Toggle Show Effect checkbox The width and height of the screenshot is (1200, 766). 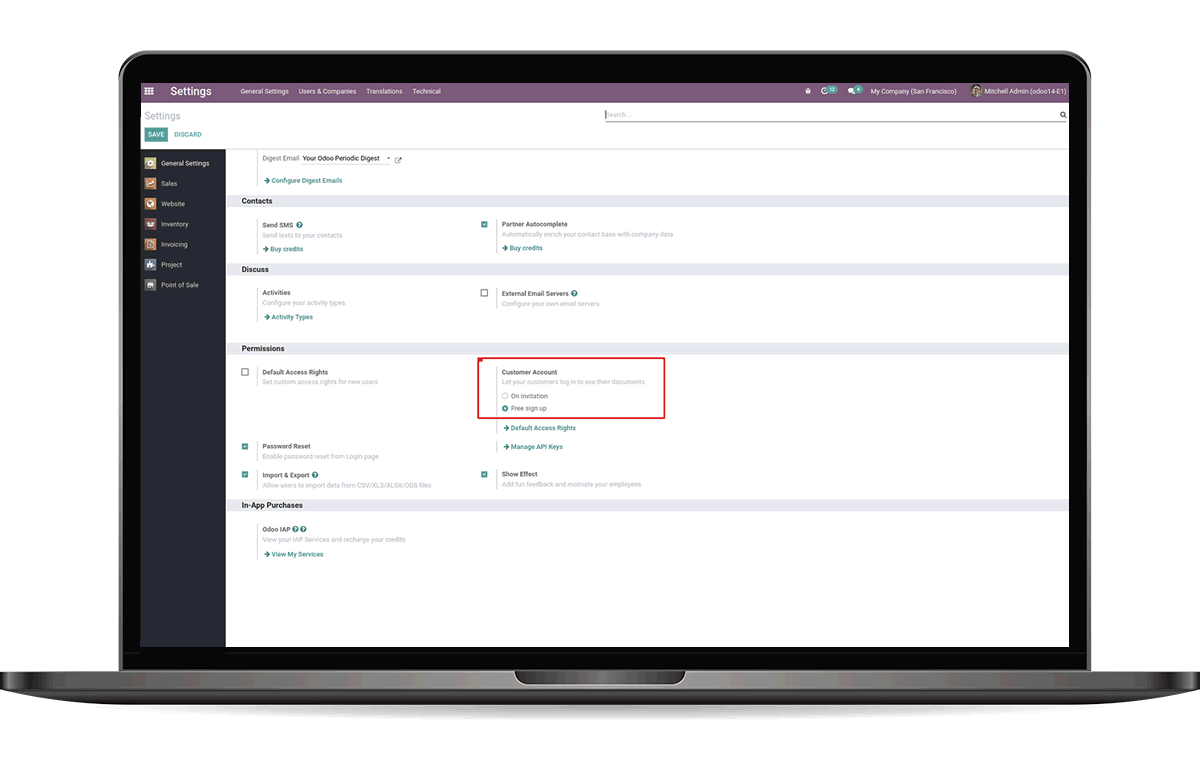coord(484,474)
